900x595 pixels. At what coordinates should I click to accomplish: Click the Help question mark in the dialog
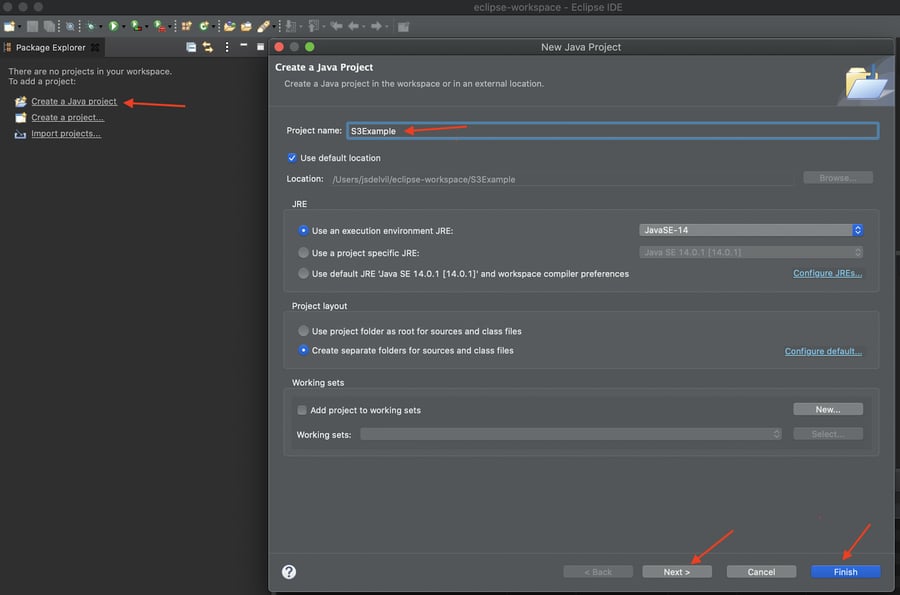289,571
